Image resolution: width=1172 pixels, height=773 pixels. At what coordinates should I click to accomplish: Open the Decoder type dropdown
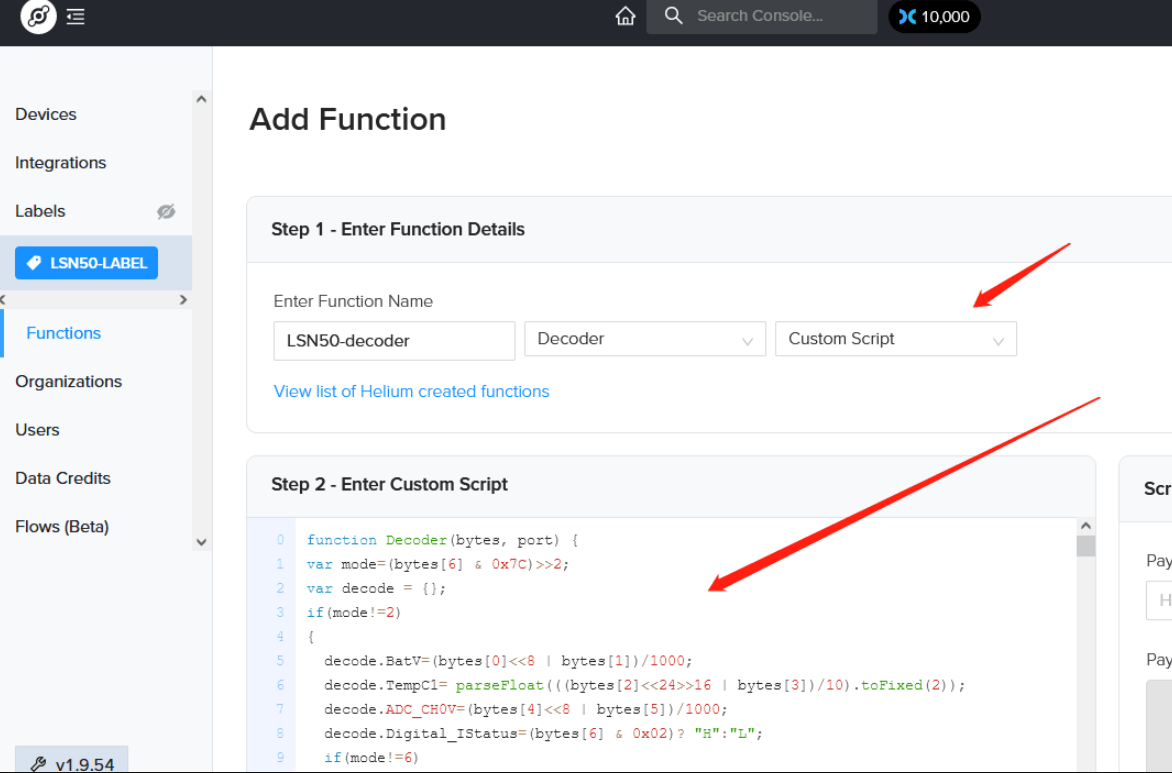click(x=645, y=339)
